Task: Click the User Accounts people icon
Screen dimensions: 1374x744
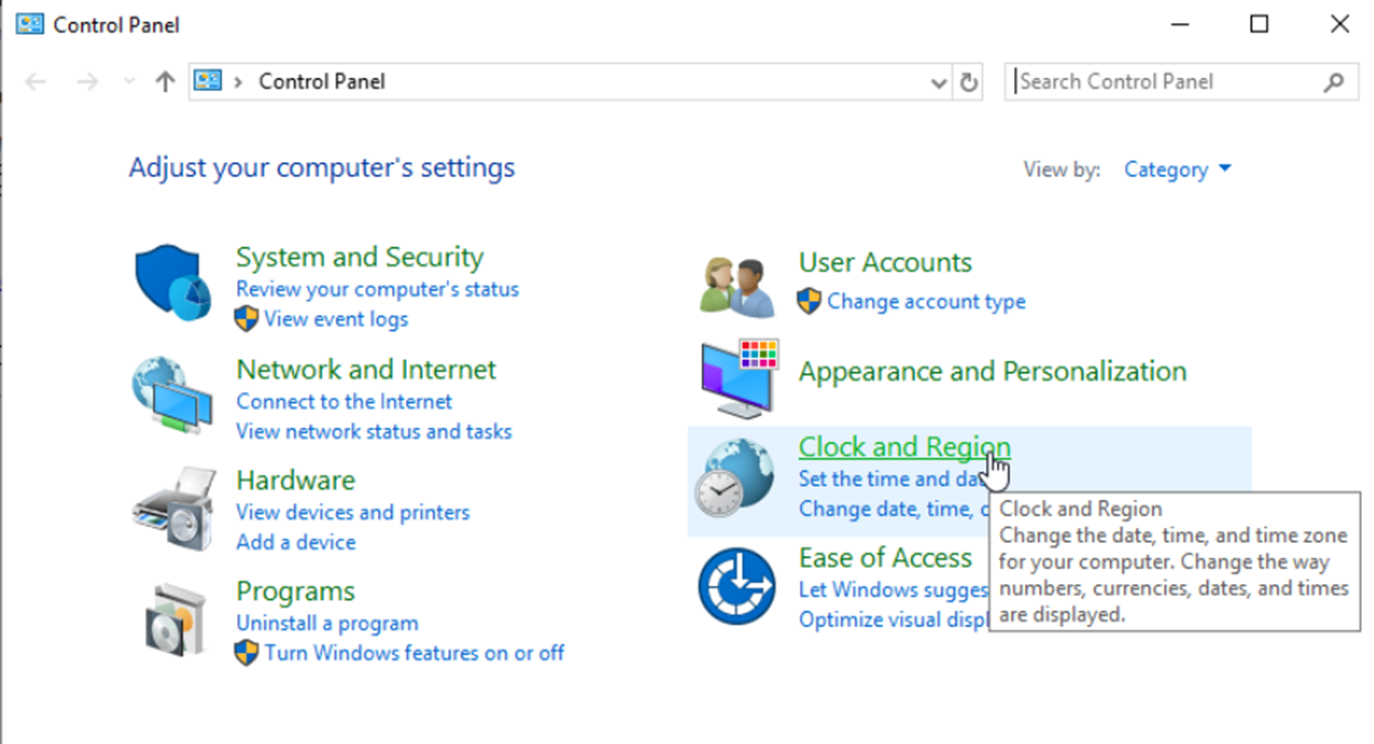Action: [737, 287]
